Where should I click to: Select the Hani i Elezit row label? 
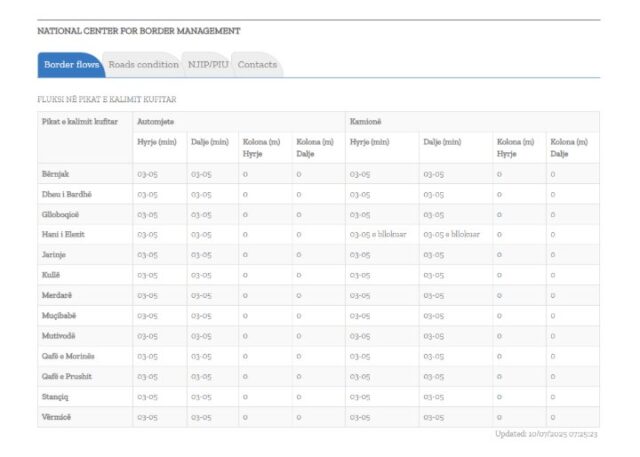(63, 234)
